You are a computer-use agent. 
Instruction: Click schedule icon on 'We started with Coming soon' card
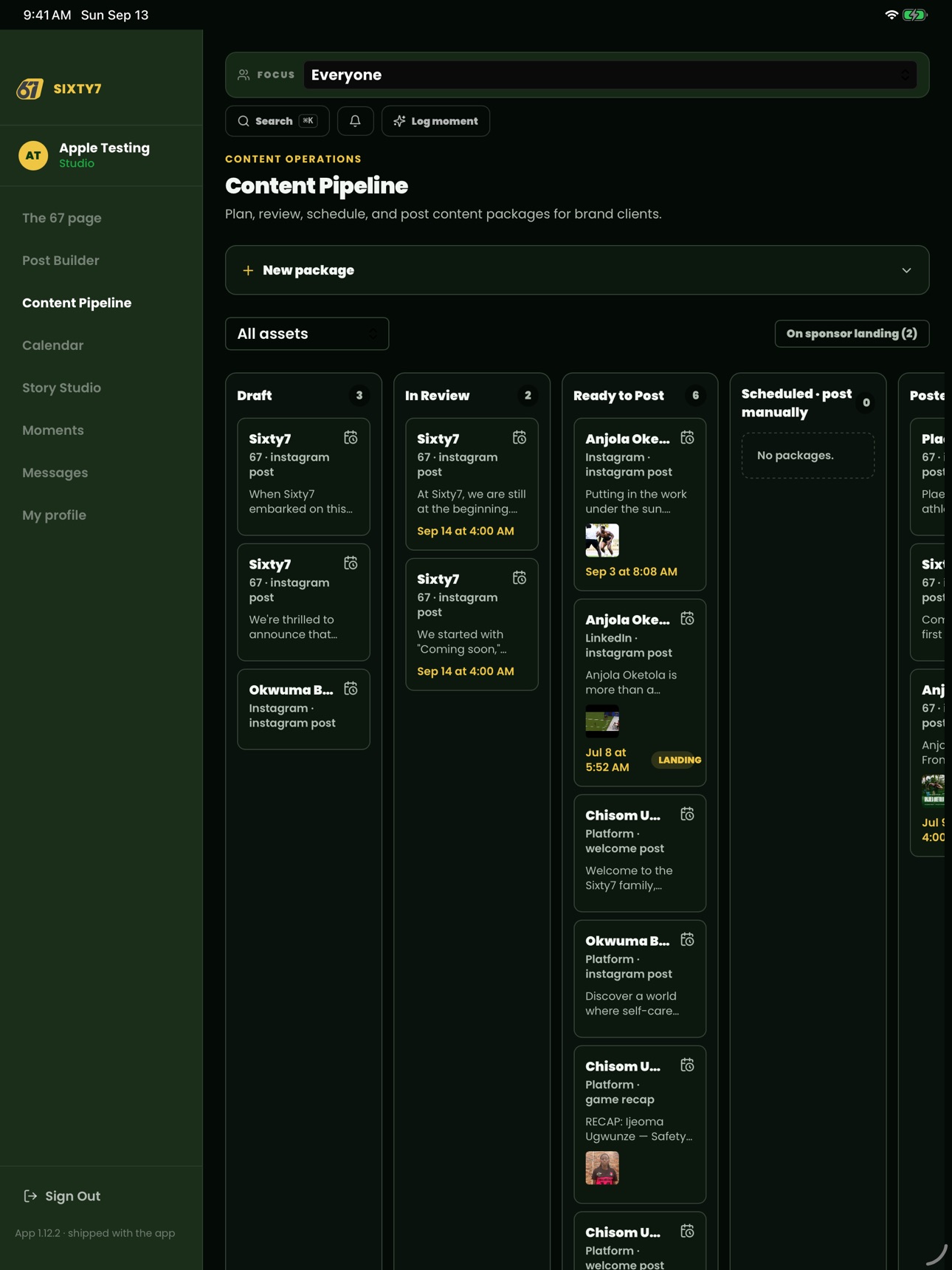click(x=520, y=578)
